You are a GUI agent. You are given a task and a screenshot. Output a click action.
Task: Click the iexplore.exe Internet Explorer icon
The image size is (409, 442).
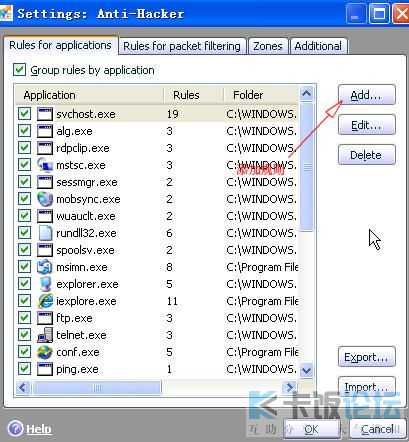tap(45, 301)
